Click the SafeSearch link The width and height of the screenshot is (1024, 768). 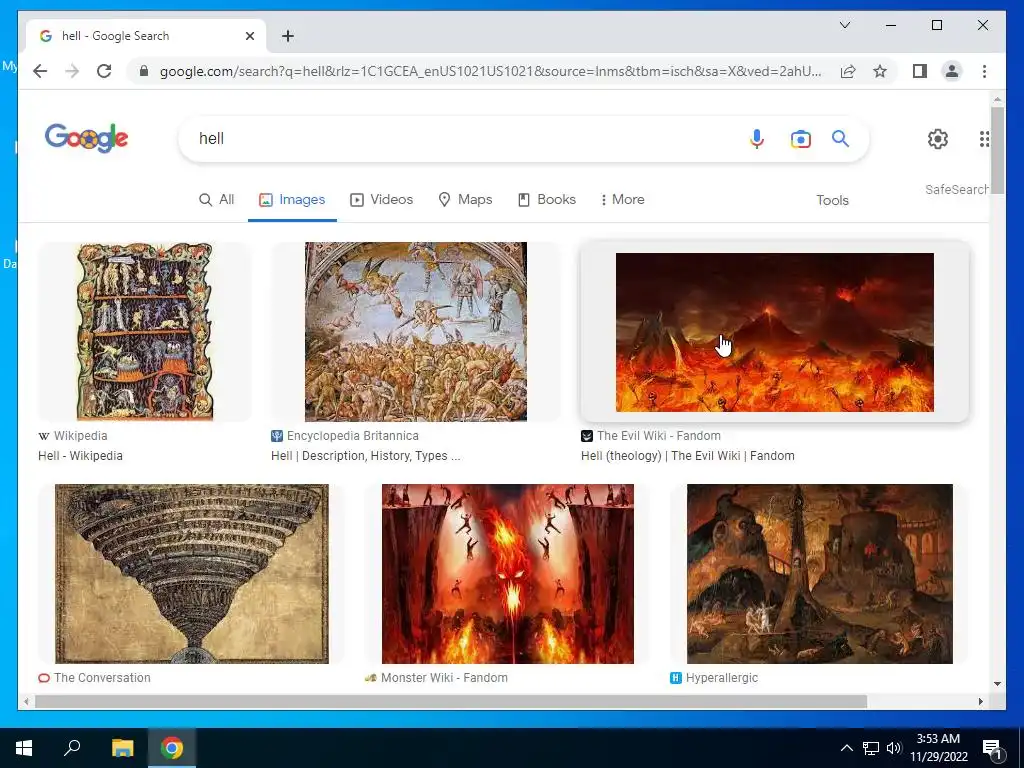[957, 189]
